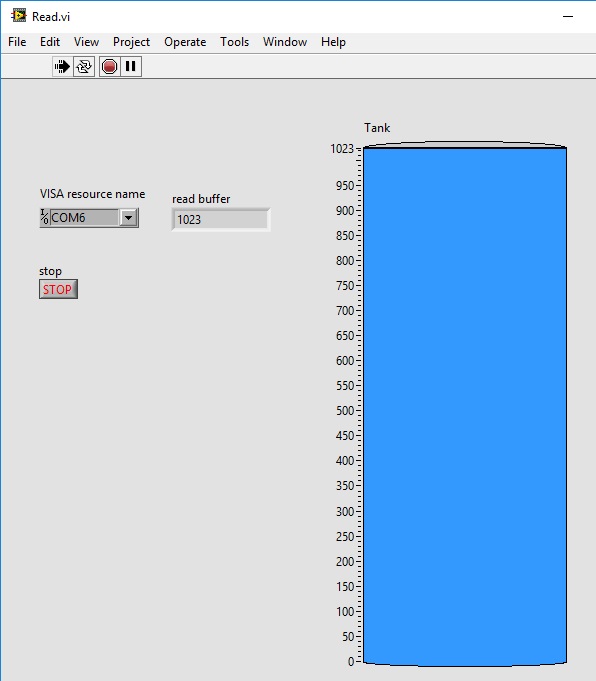Click the Run arrow toolbar icon
Image resolution: width=596 pixels, height=681 pixels.
pos(63,66)
